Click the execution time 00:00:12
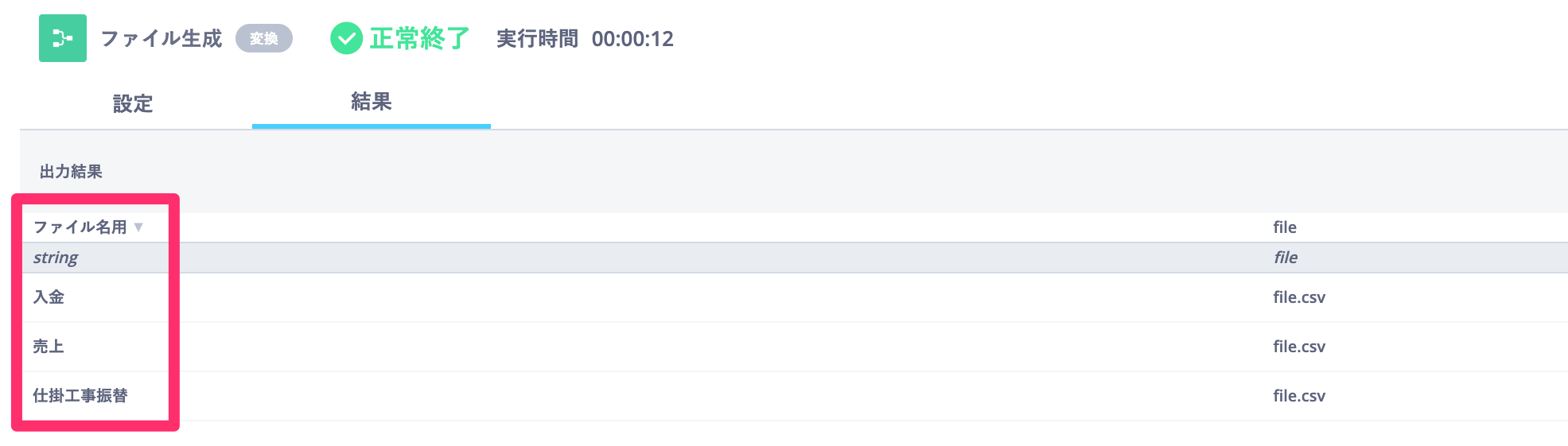Image resolution: width=1568 pixels, height=446 pixels. coord(632,39)
